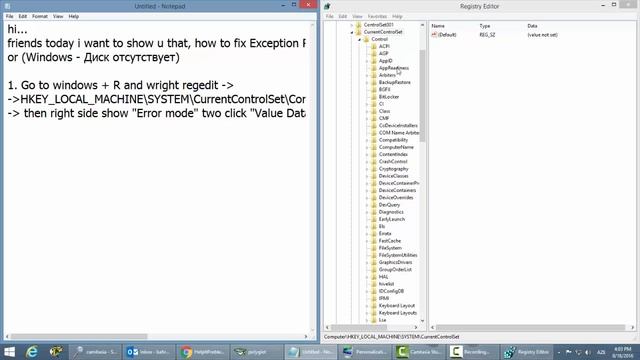Collapse the CurrentControlSet registry key
The height and width of the screenshot is (360, 640).
352,32
